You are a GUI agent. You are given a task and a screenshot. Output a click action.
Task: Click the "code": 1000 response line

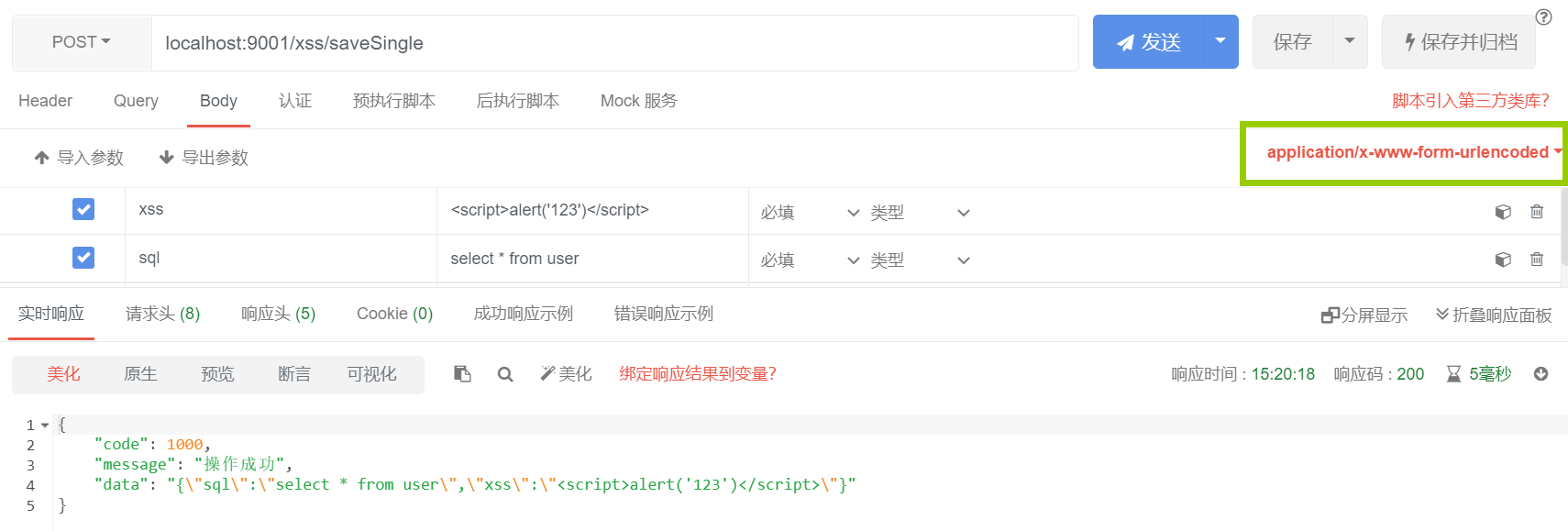tap(152, 445)
